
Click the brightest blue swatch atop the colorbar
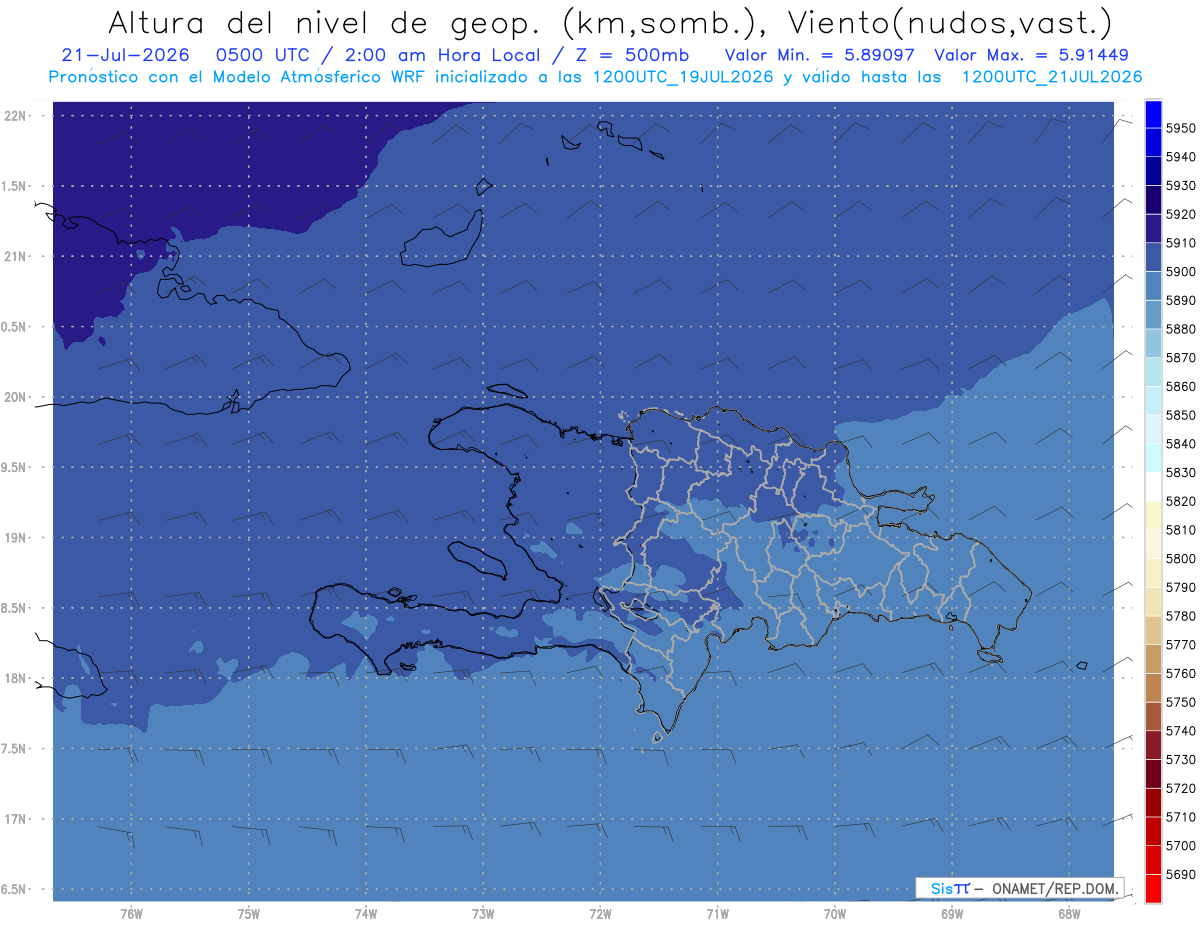pyautogui.click(x=1153, y=113)
